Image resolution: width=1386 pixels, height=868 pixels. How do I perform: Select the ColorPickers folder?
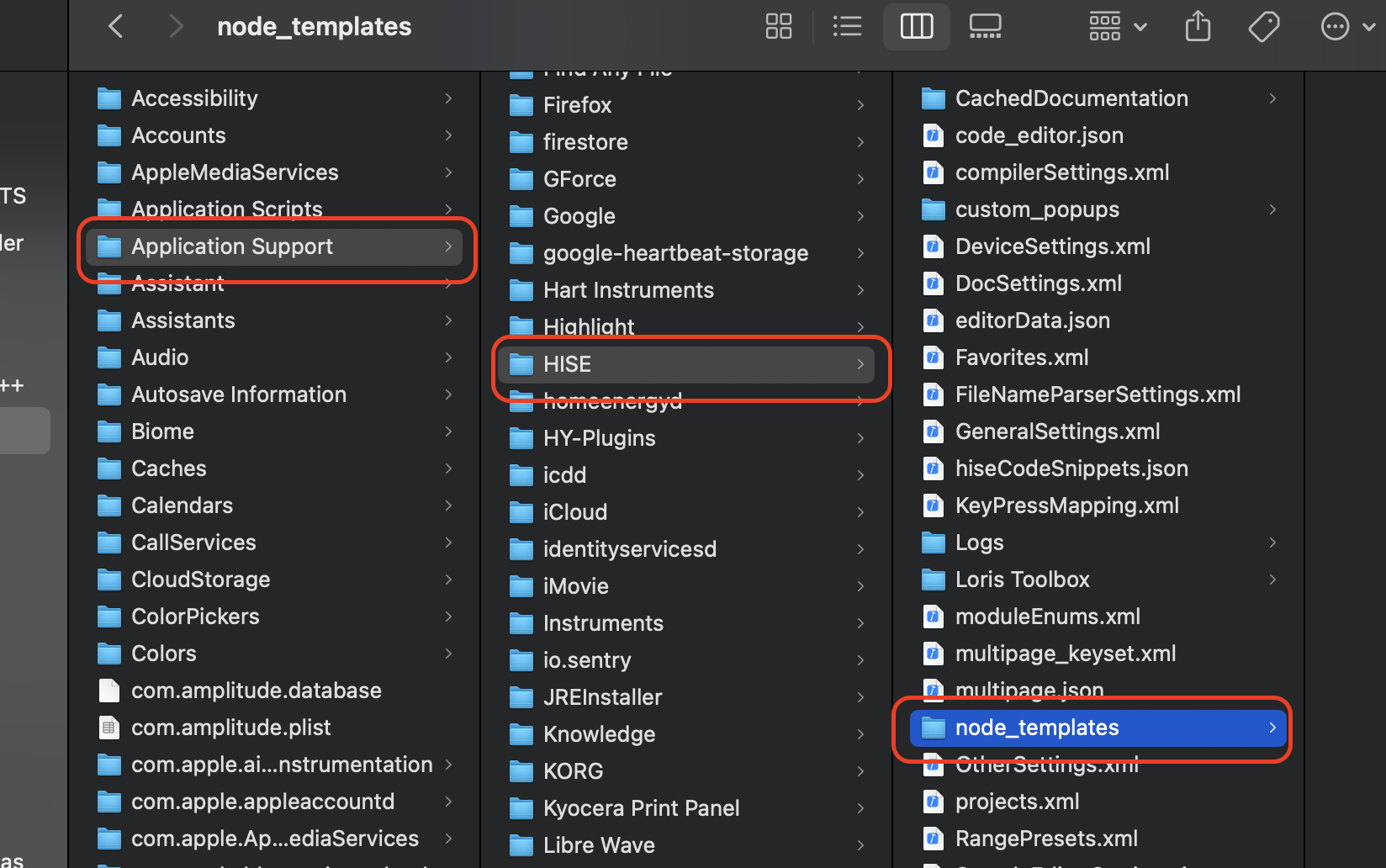pos(274,617)
